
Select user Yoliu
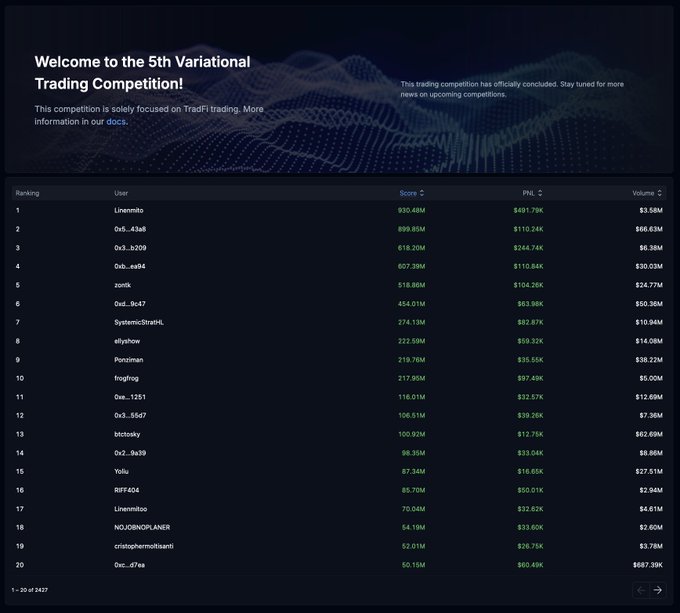121,471
